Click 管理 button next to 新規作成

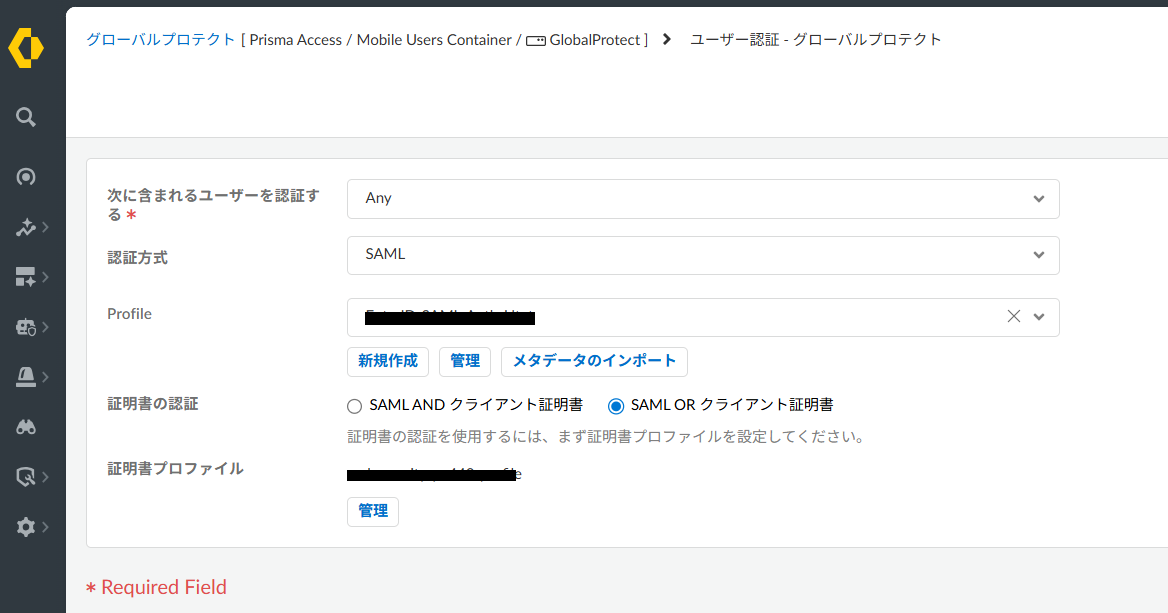(x=465, y=361)
